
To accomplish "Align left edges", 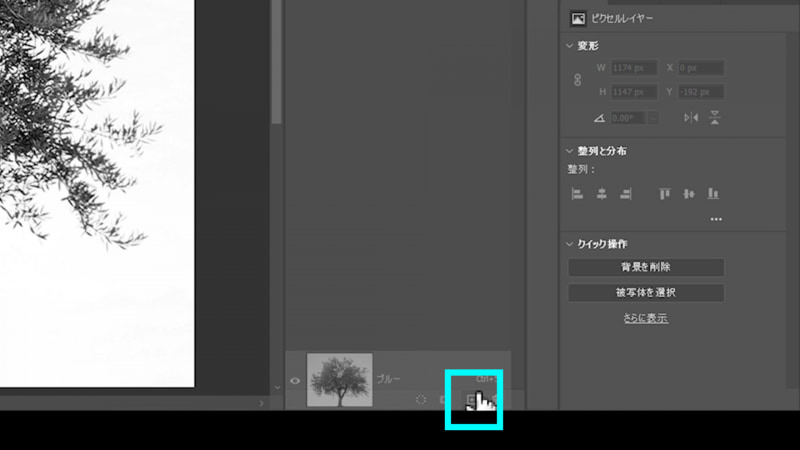I will pyautogui.click(x=577, y=194).
